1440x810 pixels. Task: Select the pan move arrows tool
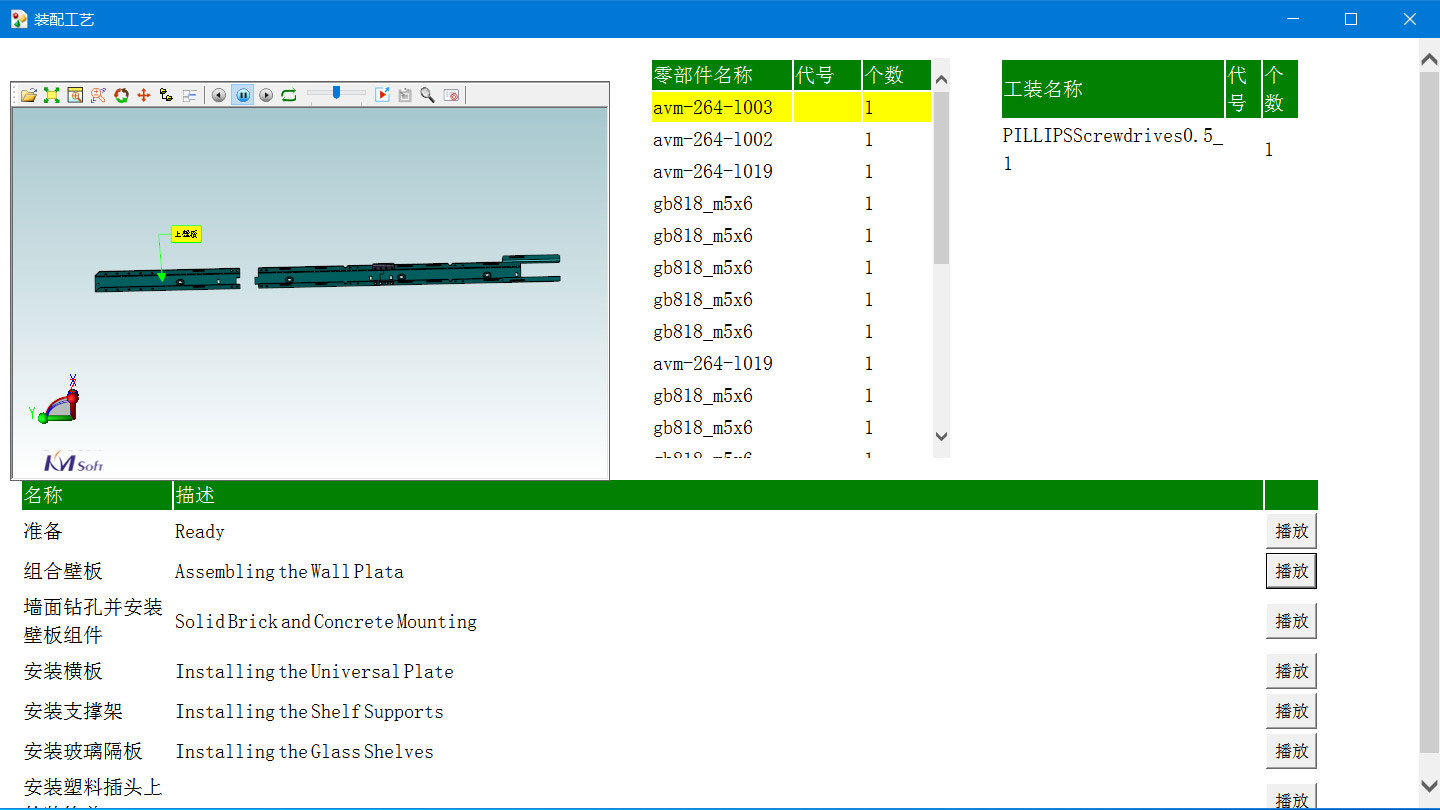(x=144, y=95)
